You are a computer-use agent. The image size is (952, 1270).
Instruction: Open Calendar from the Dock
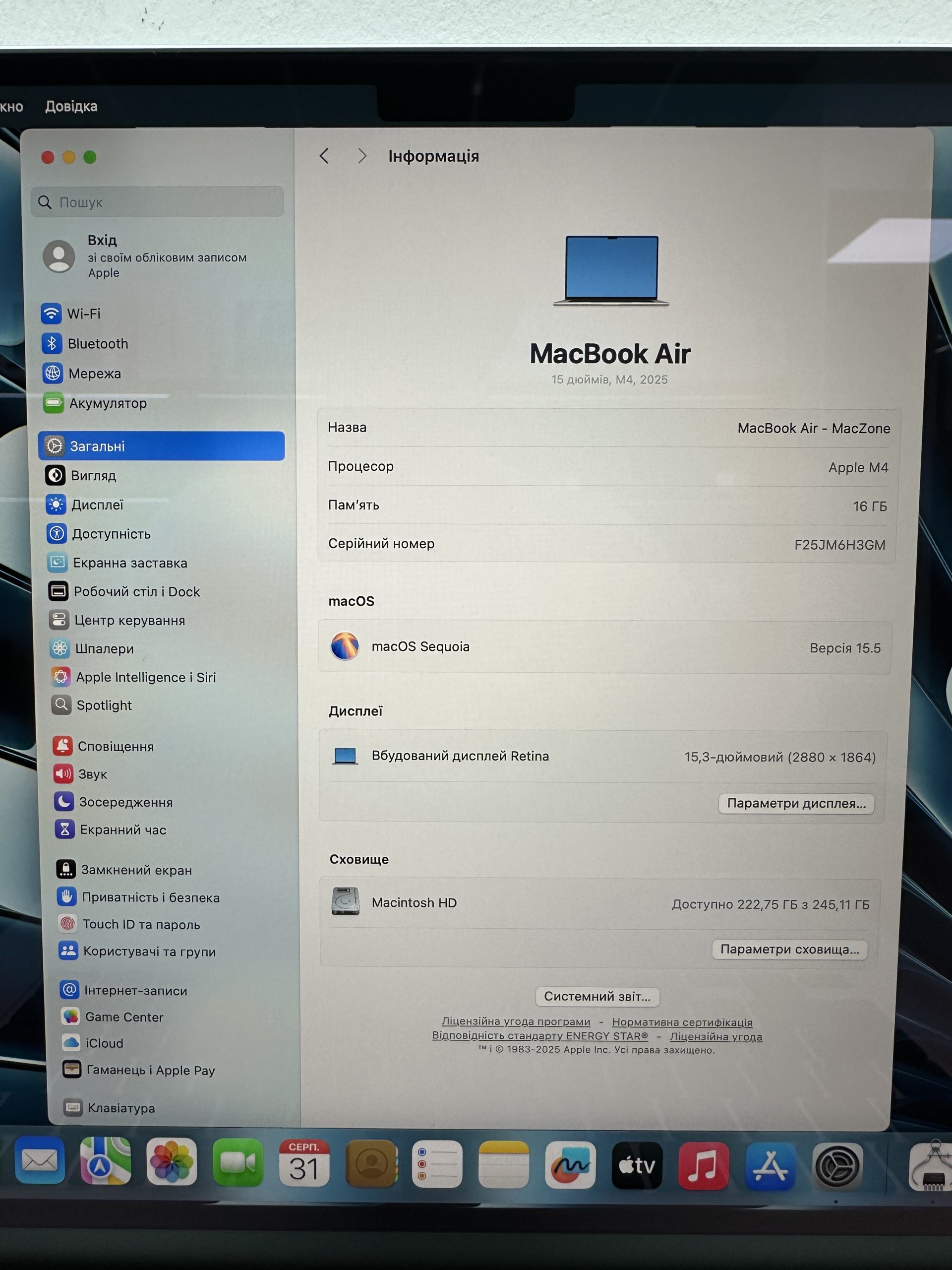pyautogui.click(x=304, y=1163)
